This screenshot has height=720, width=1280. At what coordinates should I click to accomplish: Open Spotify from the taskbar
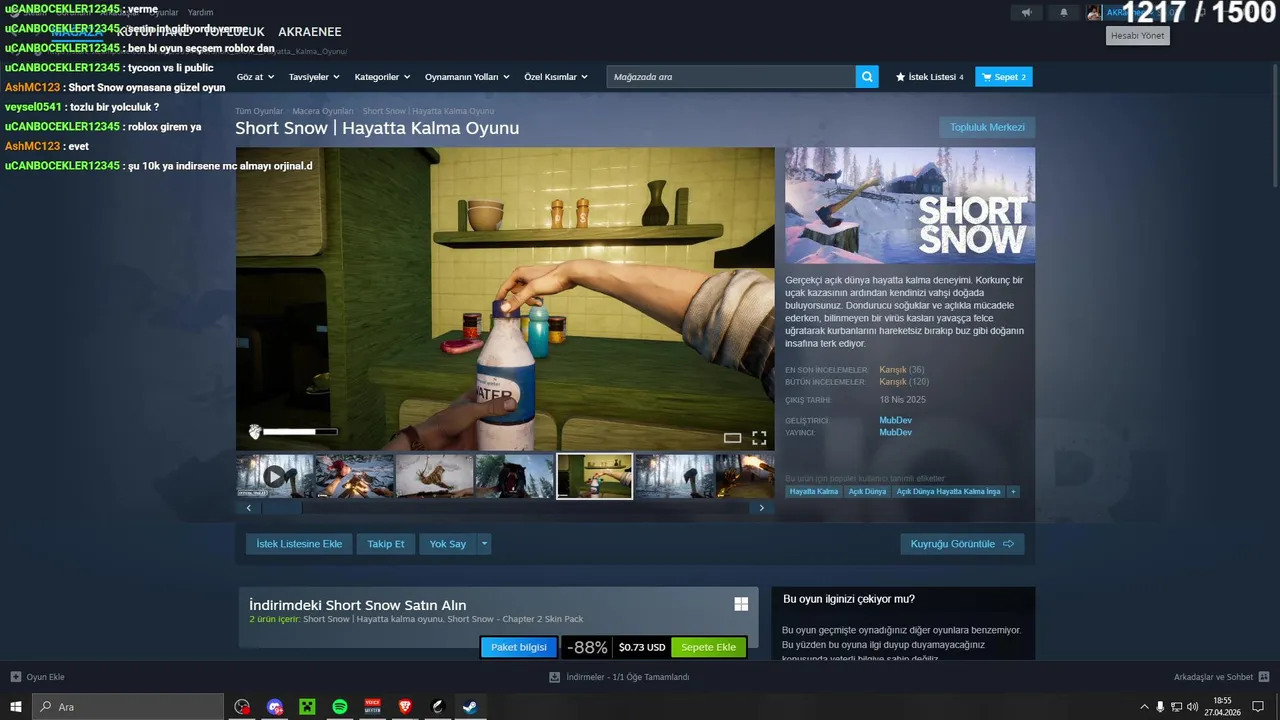pos(340,707)
